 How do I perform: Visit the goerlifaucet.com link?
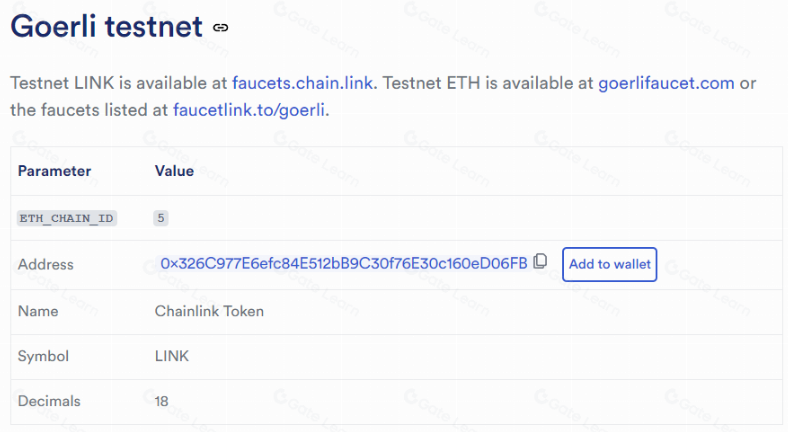click(x=666, y=83)
